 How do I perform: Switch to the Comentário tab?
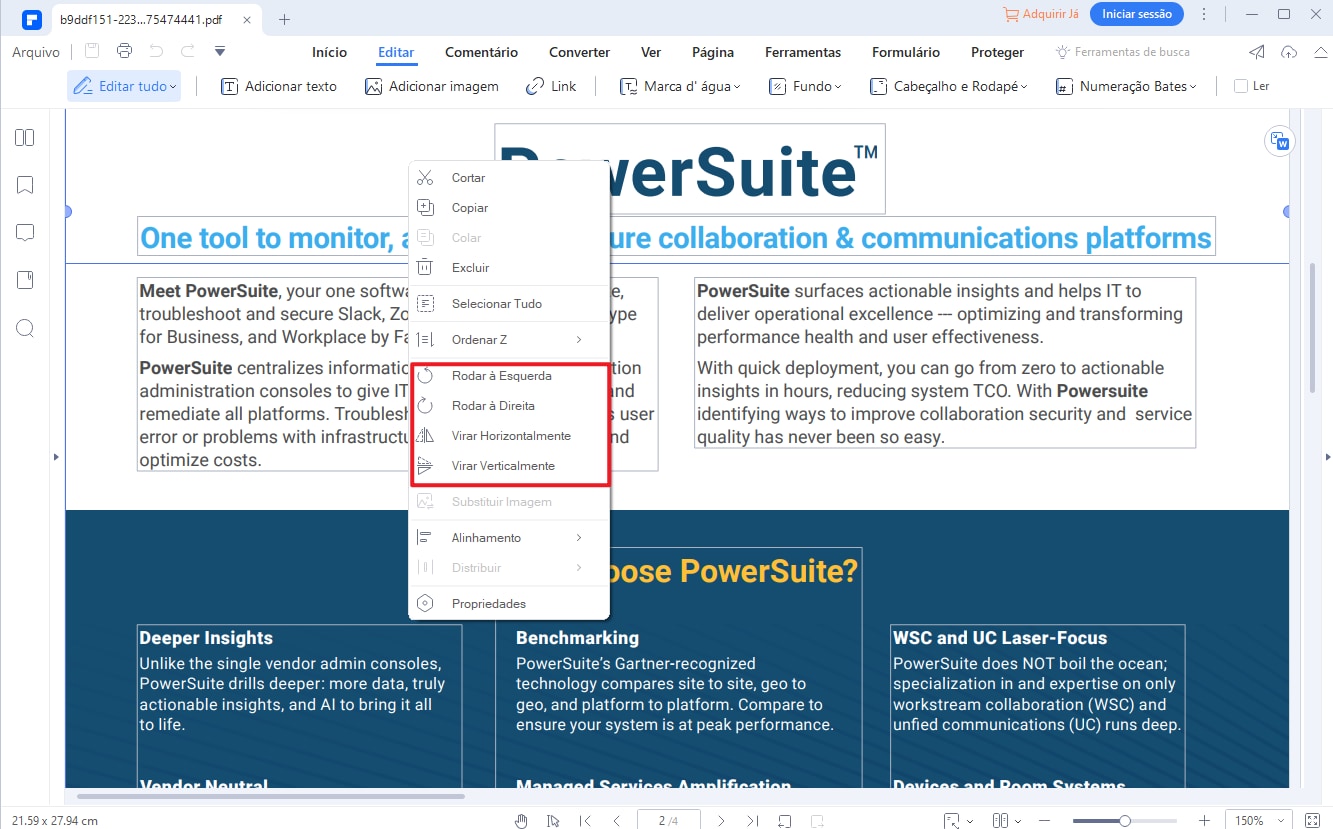[x=481, y=52]
